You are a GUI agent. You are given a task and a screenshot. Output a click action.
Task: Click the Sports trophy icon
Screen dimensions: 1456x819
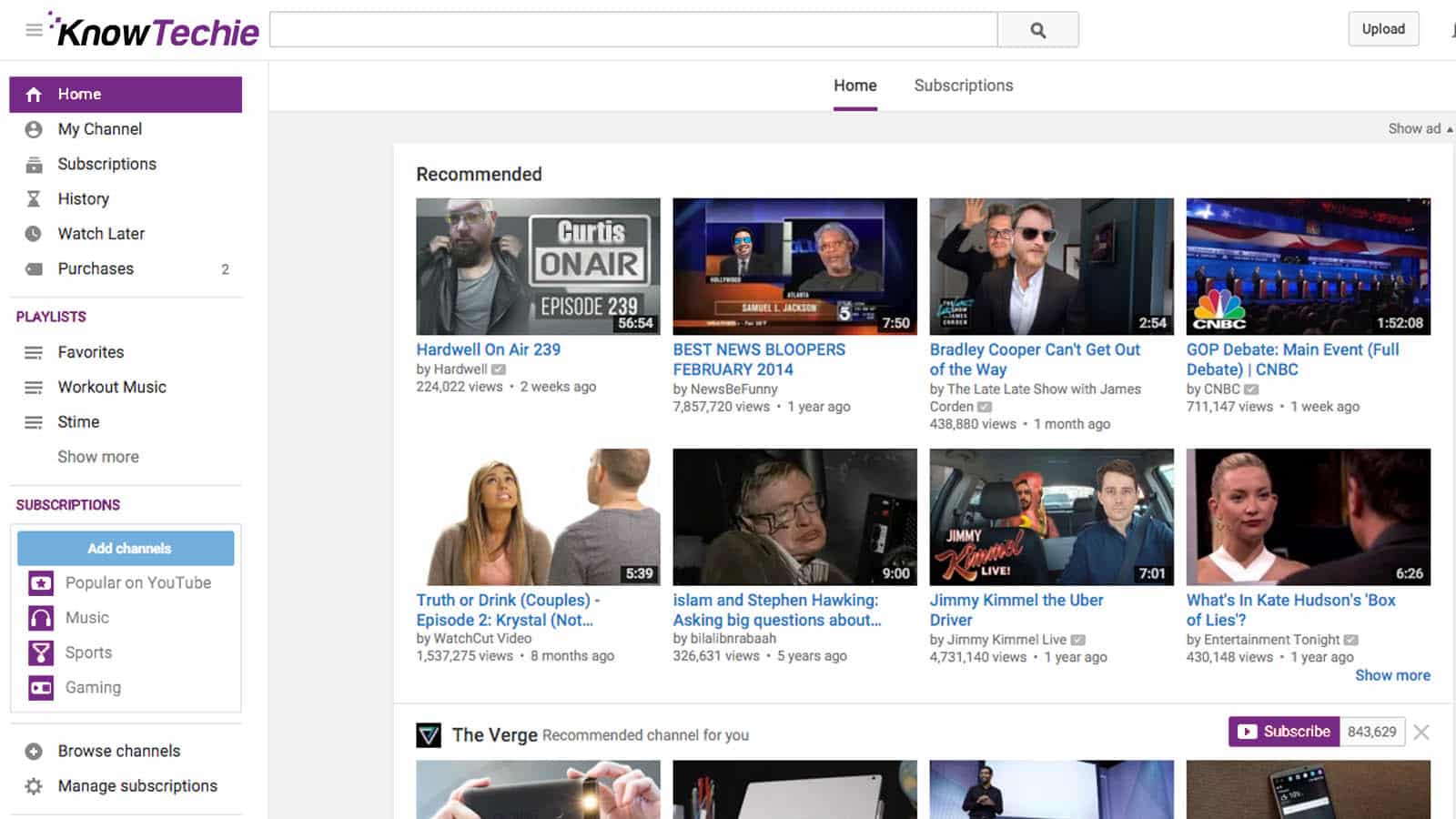pos(41,652)
